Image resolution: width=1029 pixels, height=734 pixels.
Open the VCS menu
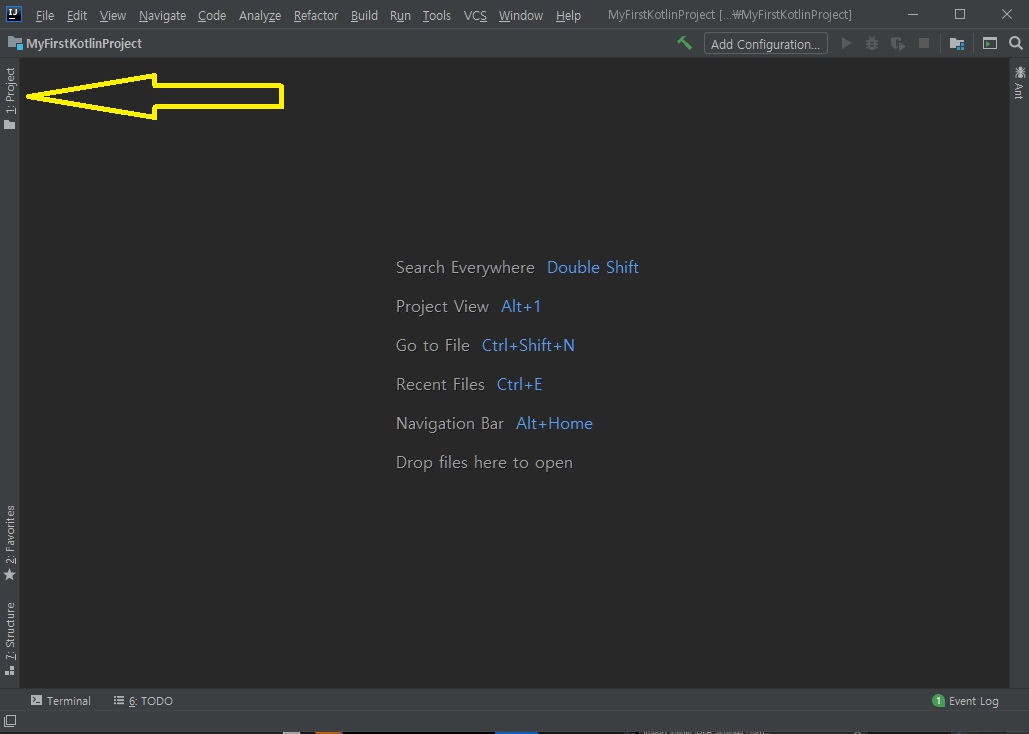tap(475, 16)
